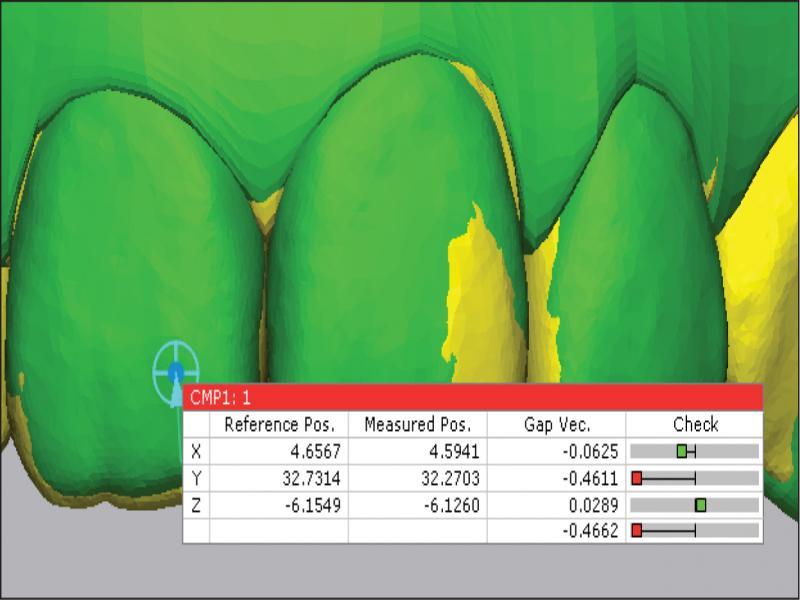Click the red indicator in bottom check bar
800x600 pixels.
coord(637,530)
